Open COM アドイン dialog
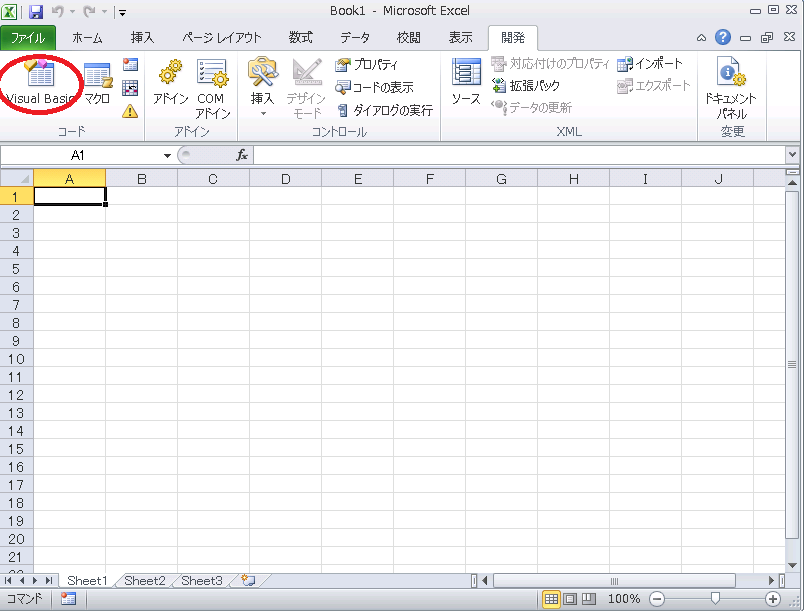Image resolution: width=804 pixels, height=611 pixels. pyautogui.click(x=212, y=88)
